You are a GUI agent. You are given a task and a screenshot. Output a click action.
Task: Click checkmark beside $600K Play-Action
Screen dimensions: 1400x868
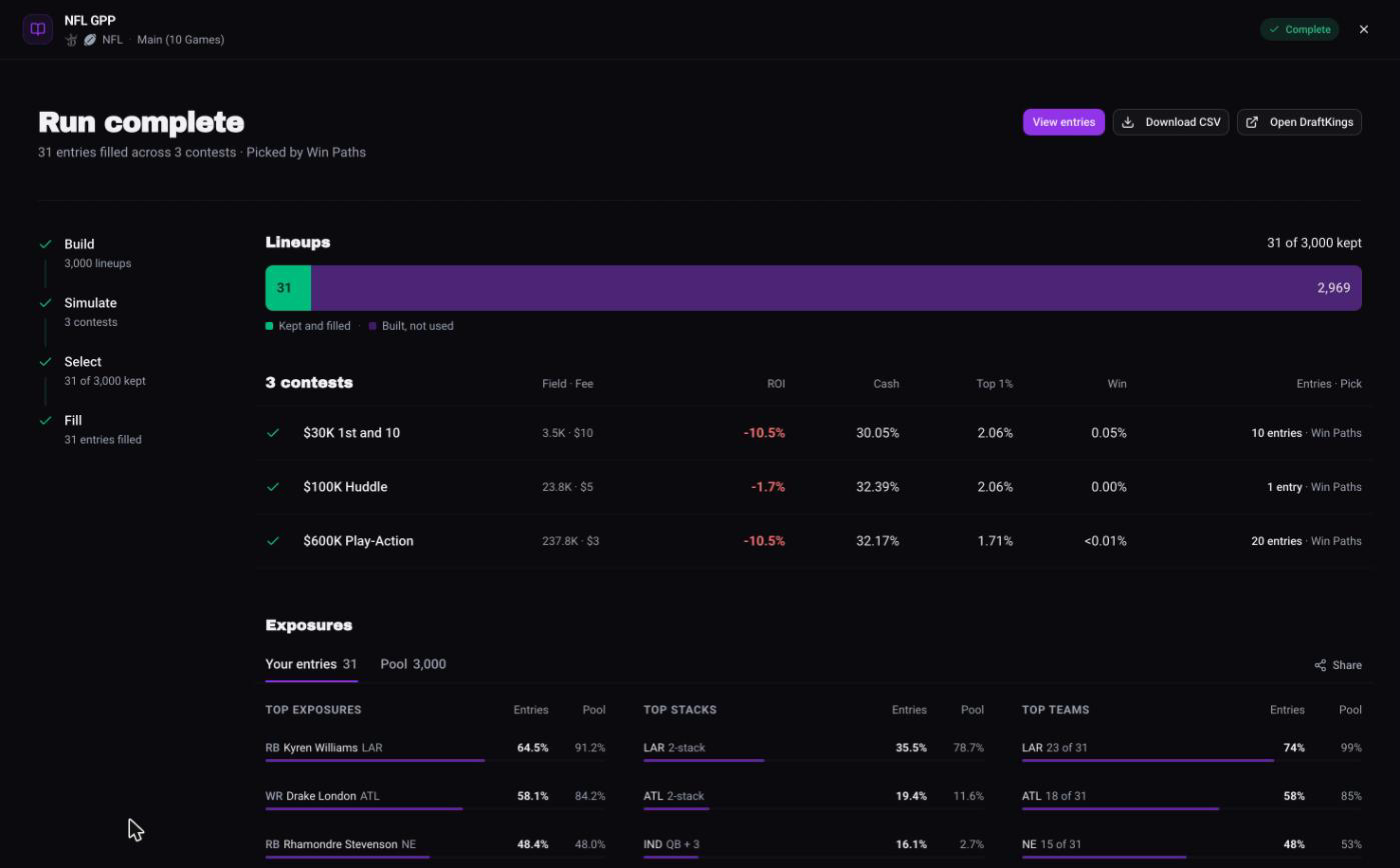pyautogui.click(x=273, y=541)
